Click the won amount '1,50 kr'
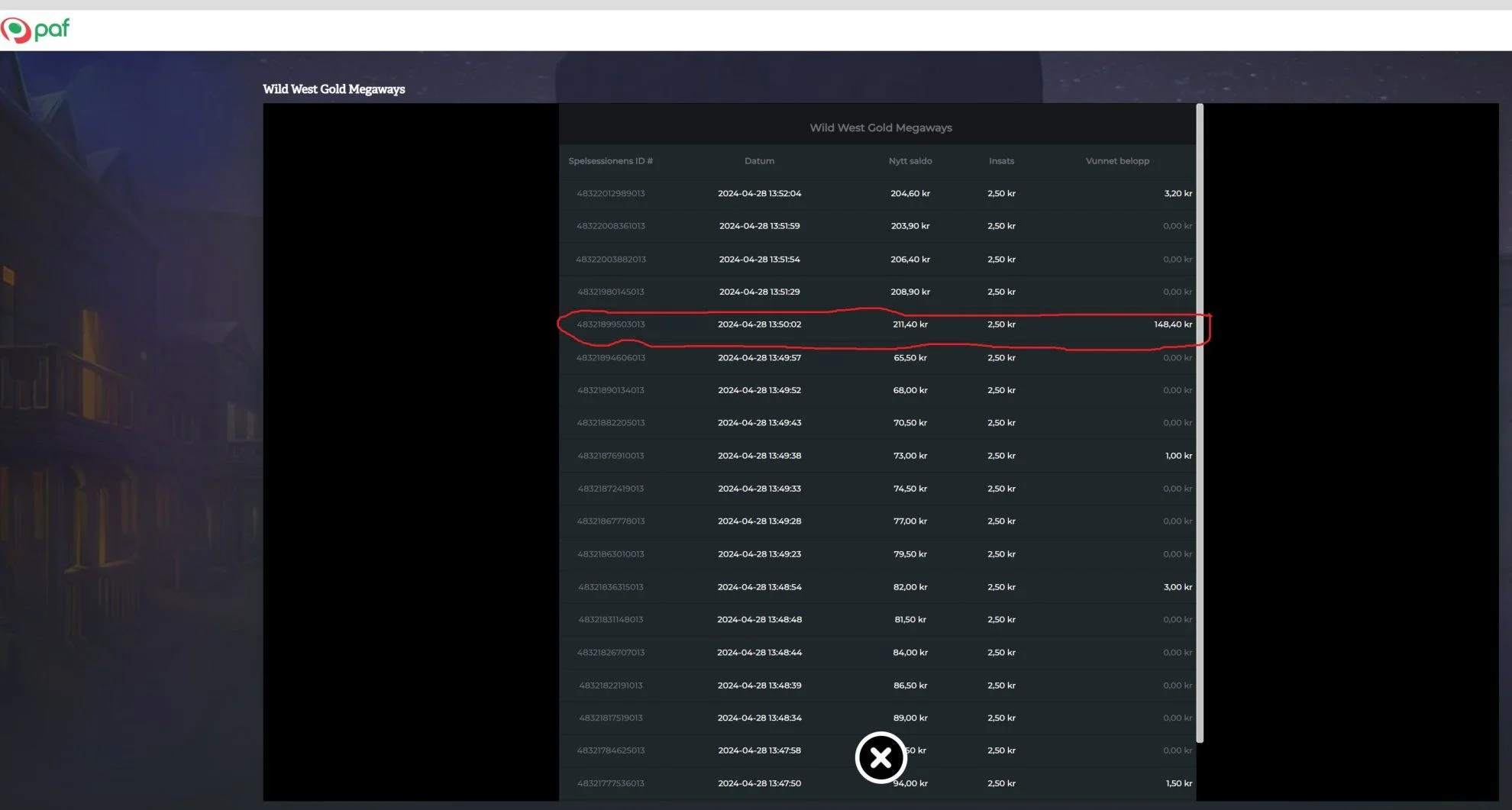 point(1179,783)
